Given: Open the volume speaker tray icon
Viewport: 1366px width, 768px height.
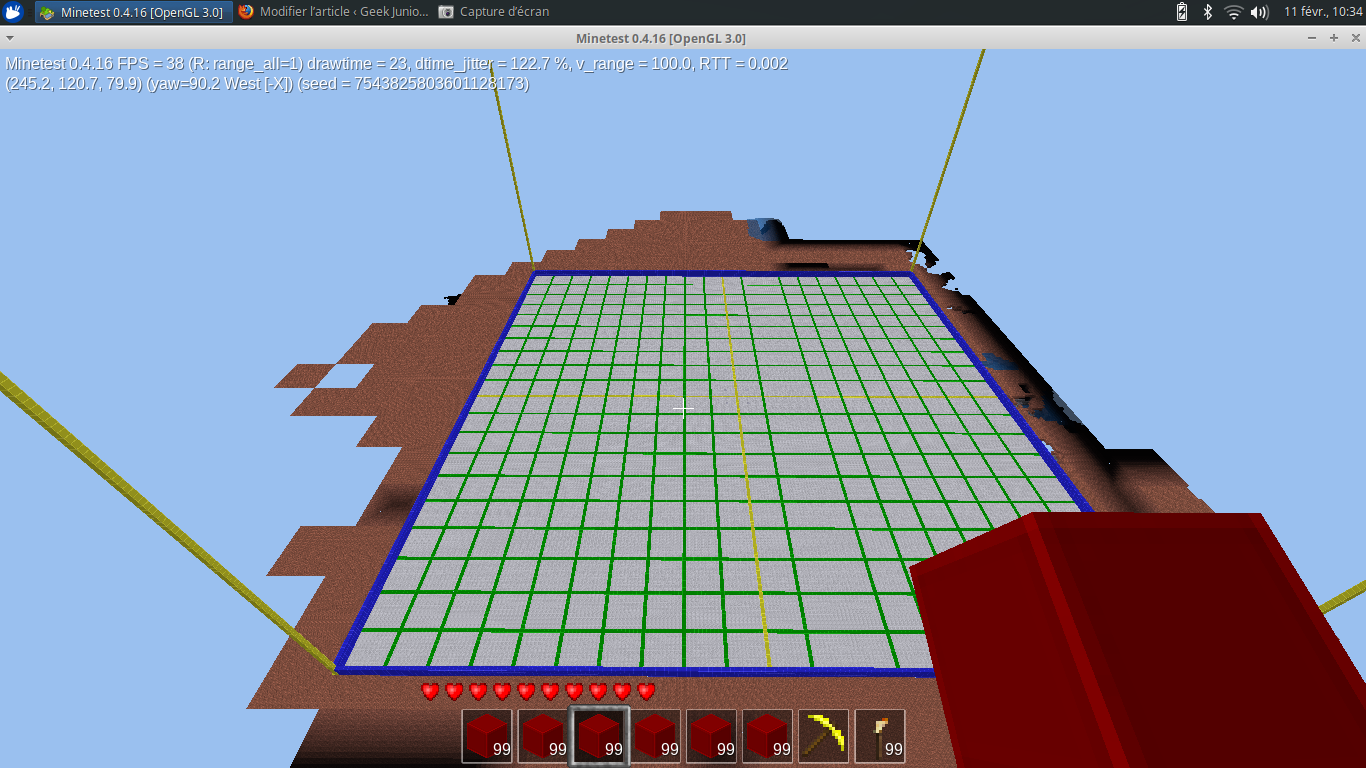Looking at the screenshot, I should (x=1260, y=12).
